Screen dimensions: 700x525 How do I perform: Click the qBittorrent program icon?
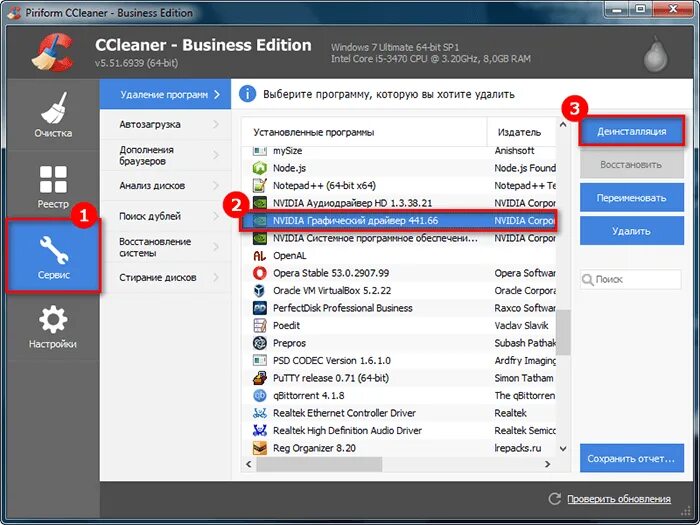tap(259, 396)
